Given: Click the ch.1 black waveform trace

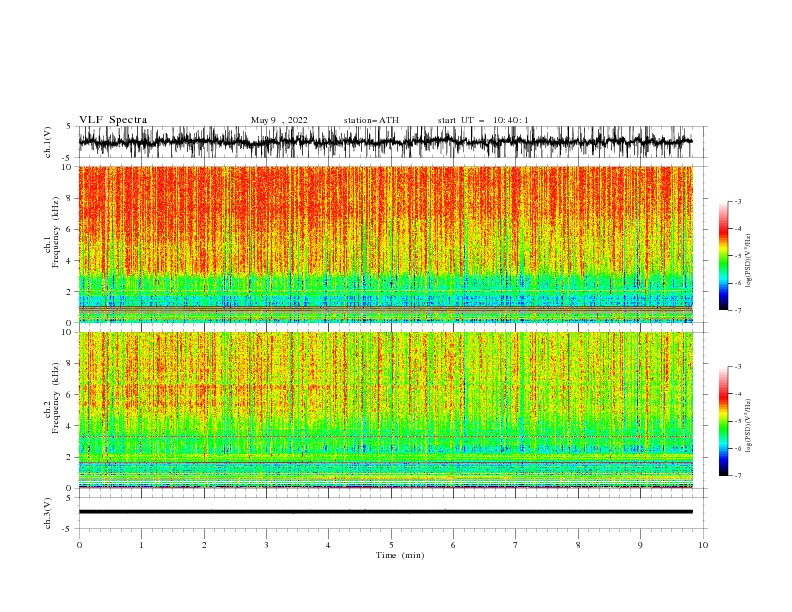Looking at the screenshot, I should coord(385,142).
